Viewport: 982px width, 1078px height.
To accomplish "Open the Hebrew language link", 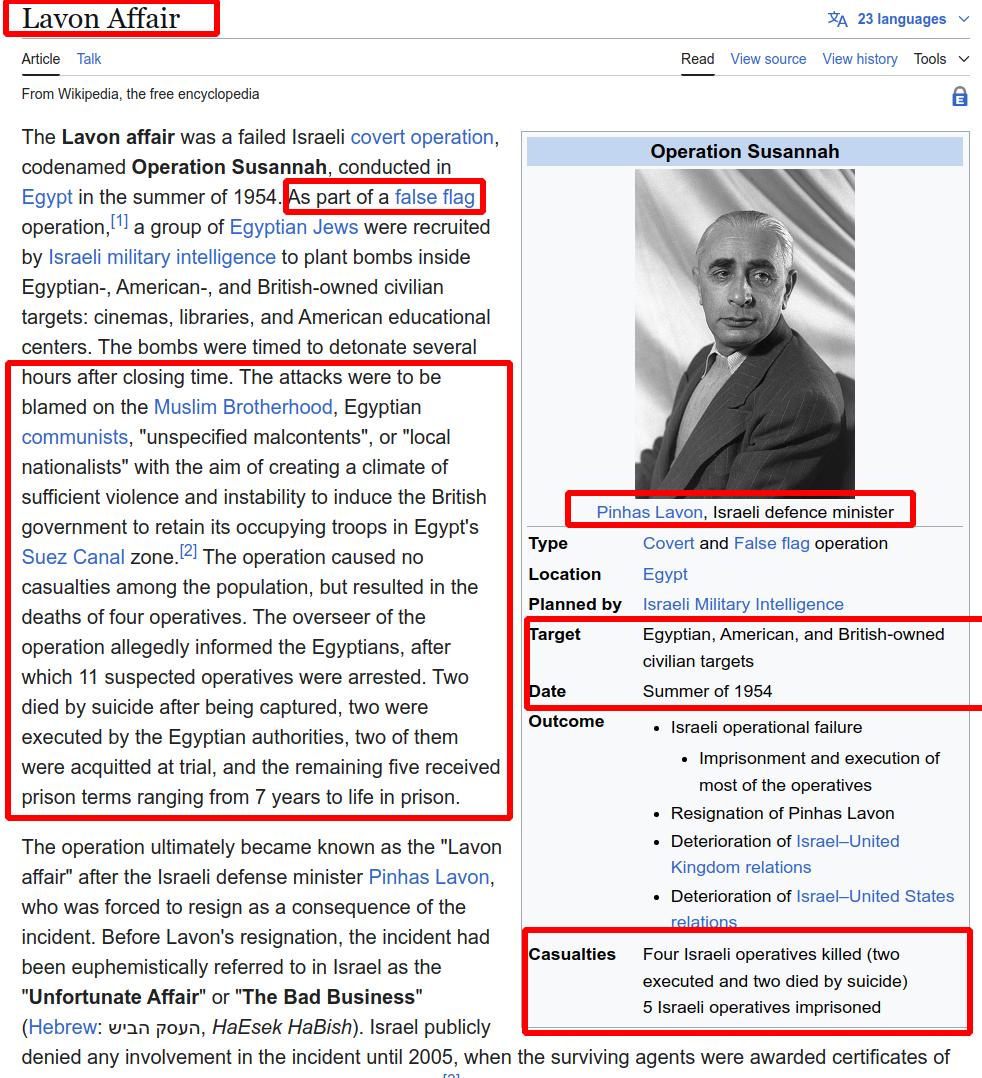I will pos(62,1027).
